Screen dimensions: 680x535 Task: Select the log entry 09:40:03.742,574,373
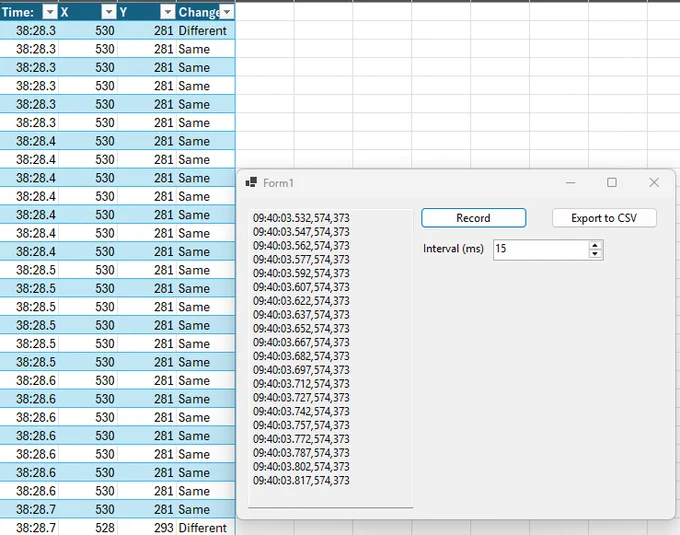pos(301,411)
